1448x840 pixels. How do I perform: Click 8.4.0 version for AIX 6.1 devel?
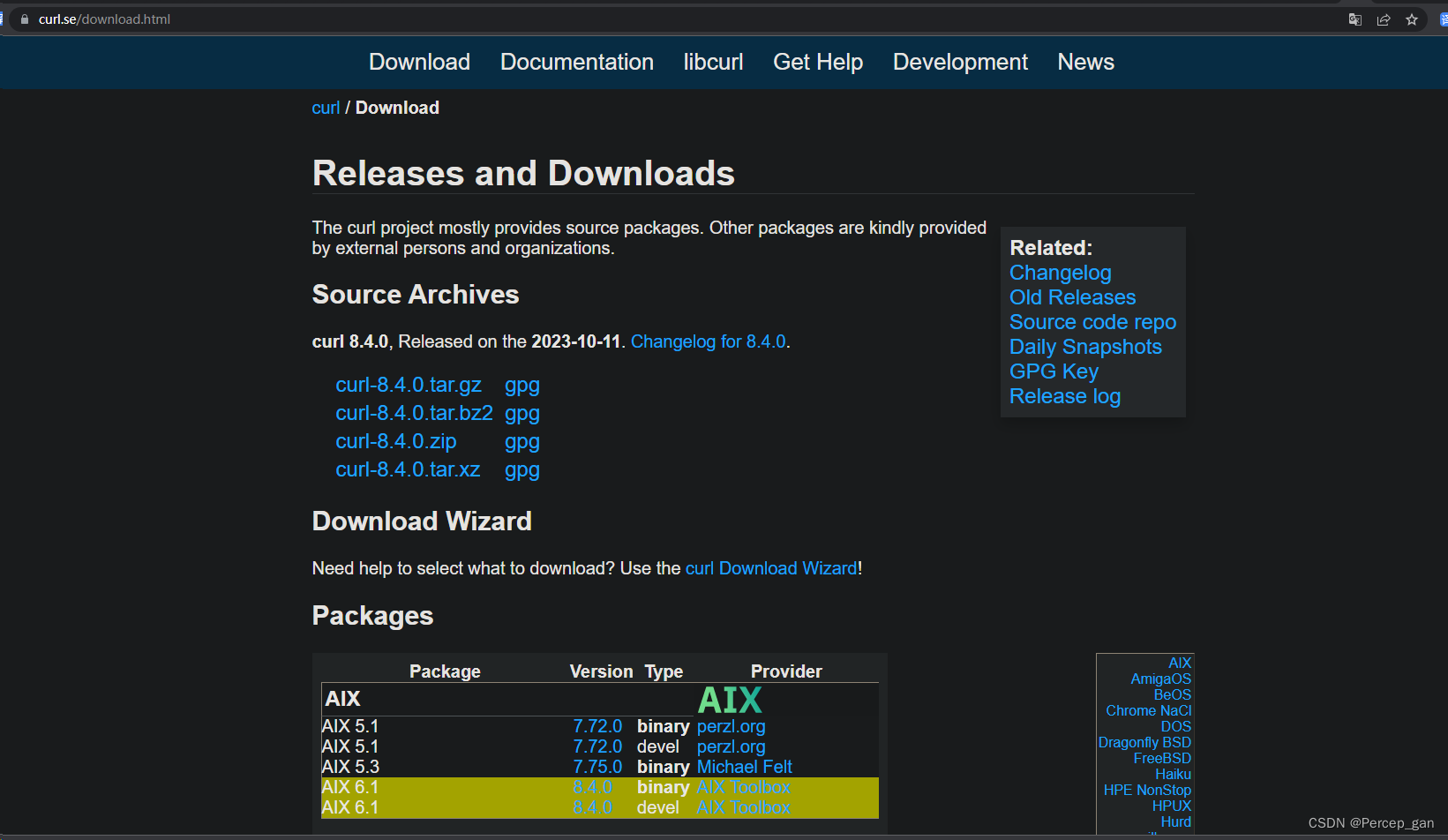coord(592,807)
